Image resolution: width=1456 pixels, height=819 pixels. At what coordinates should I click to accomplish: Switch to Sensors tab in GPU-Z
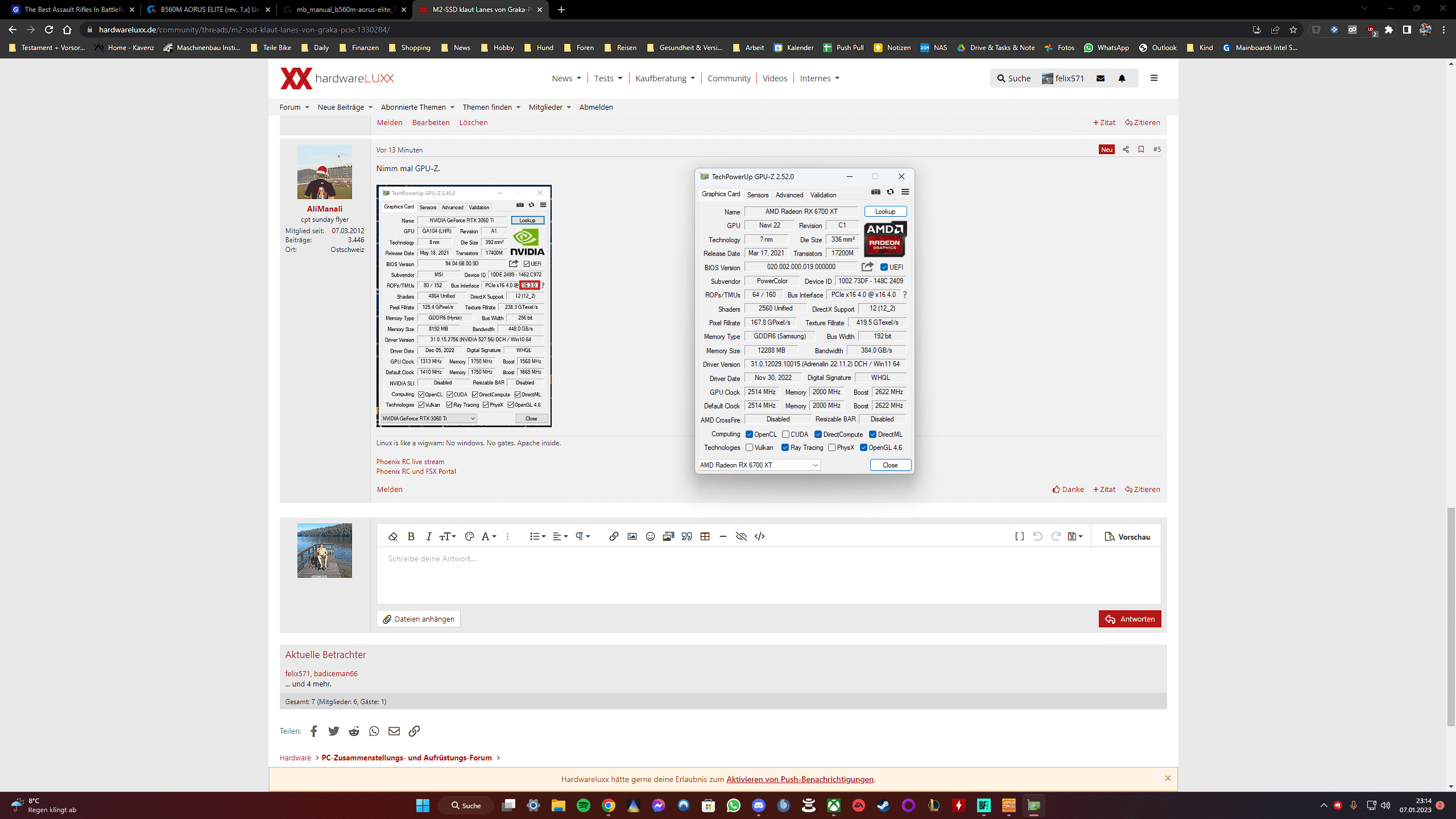point(758,195)
